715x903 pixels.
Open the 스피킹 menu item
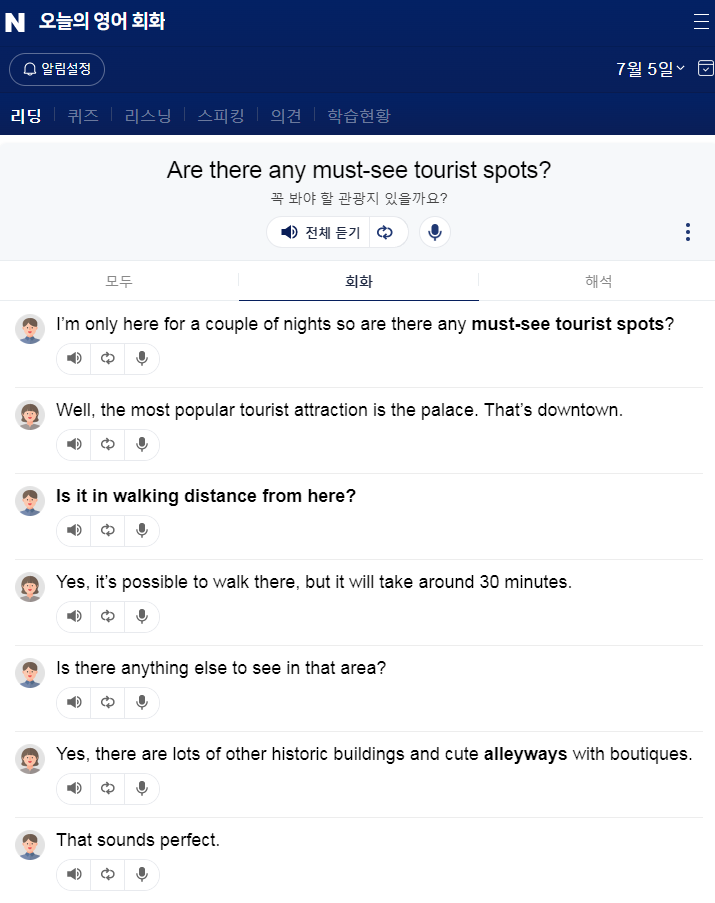tap(220, 116)
